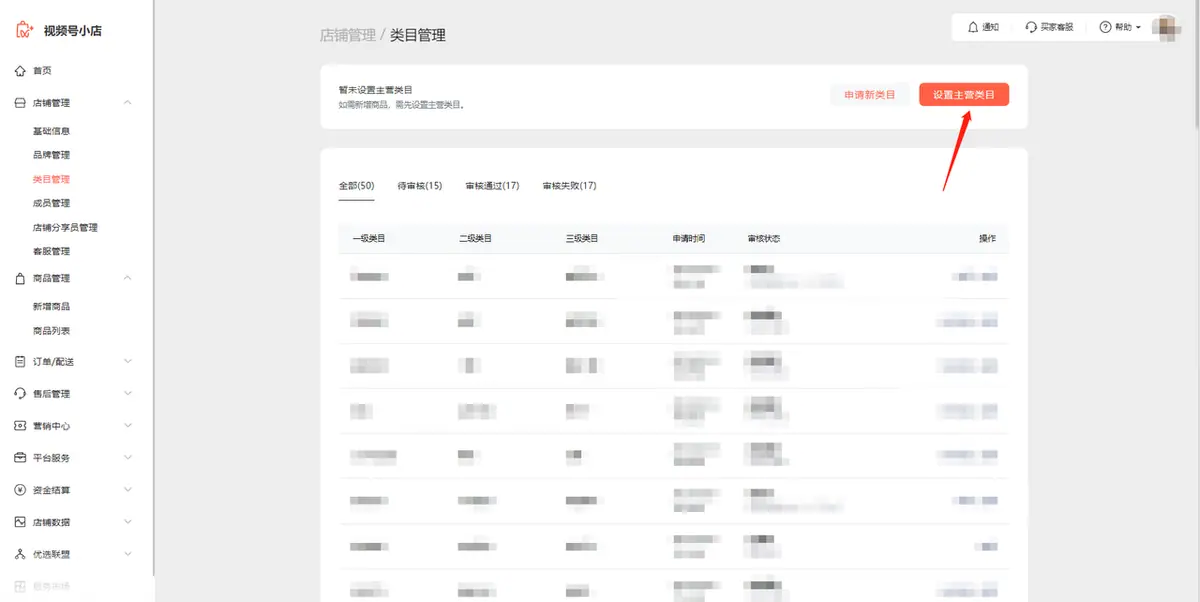
Task: Select 类目管理 in the sidebar
Action: coord(51,179)
